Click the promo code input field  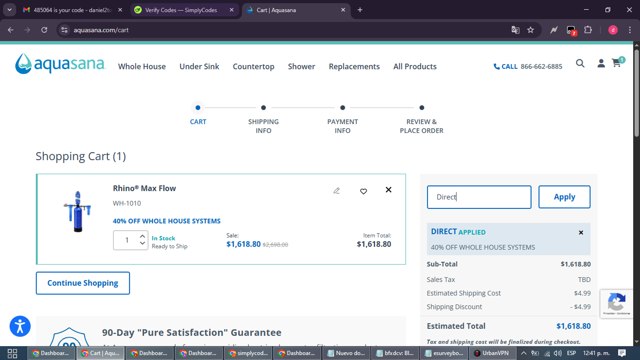tap(479, 197)
